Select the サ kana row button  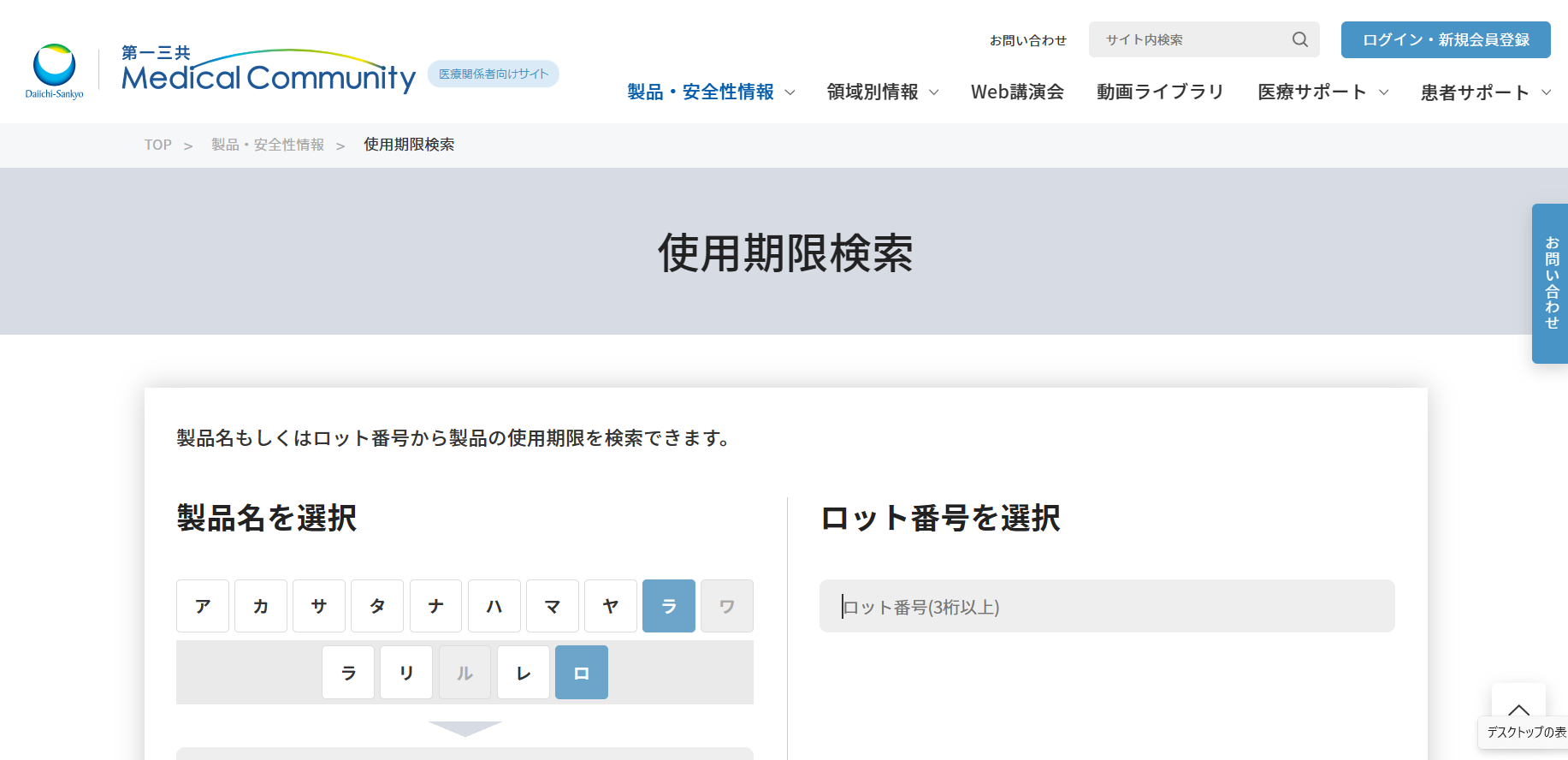pos(319,606)
